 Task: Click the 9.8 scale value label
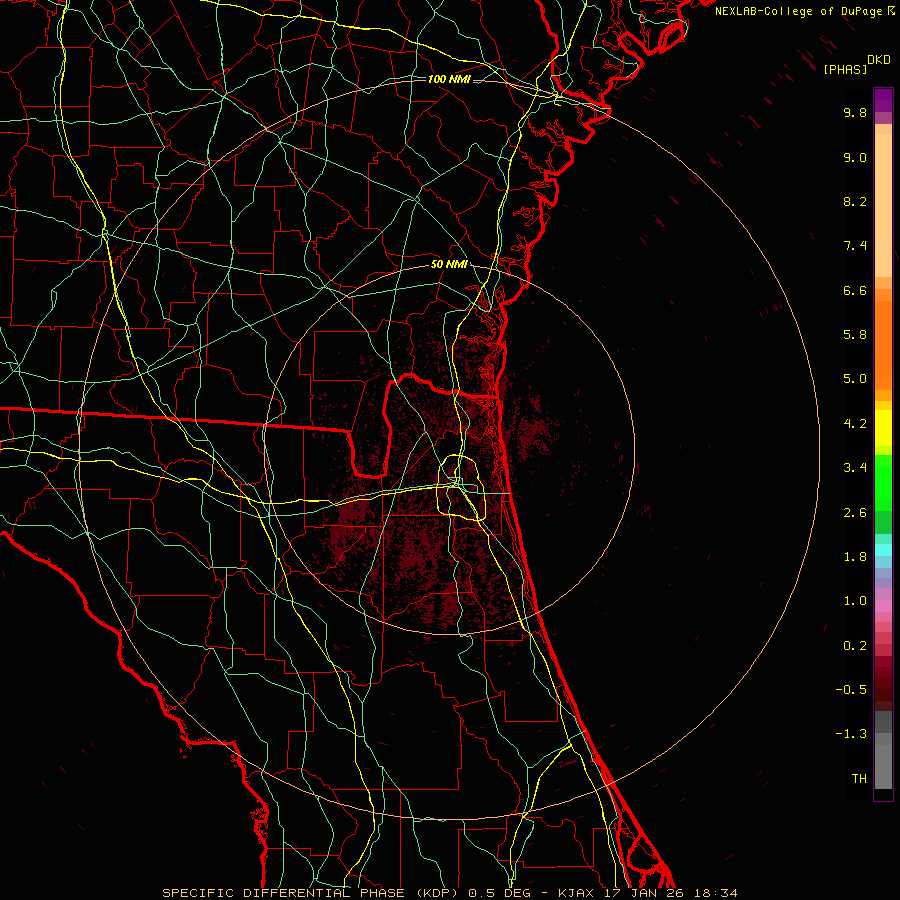point(854,113)
